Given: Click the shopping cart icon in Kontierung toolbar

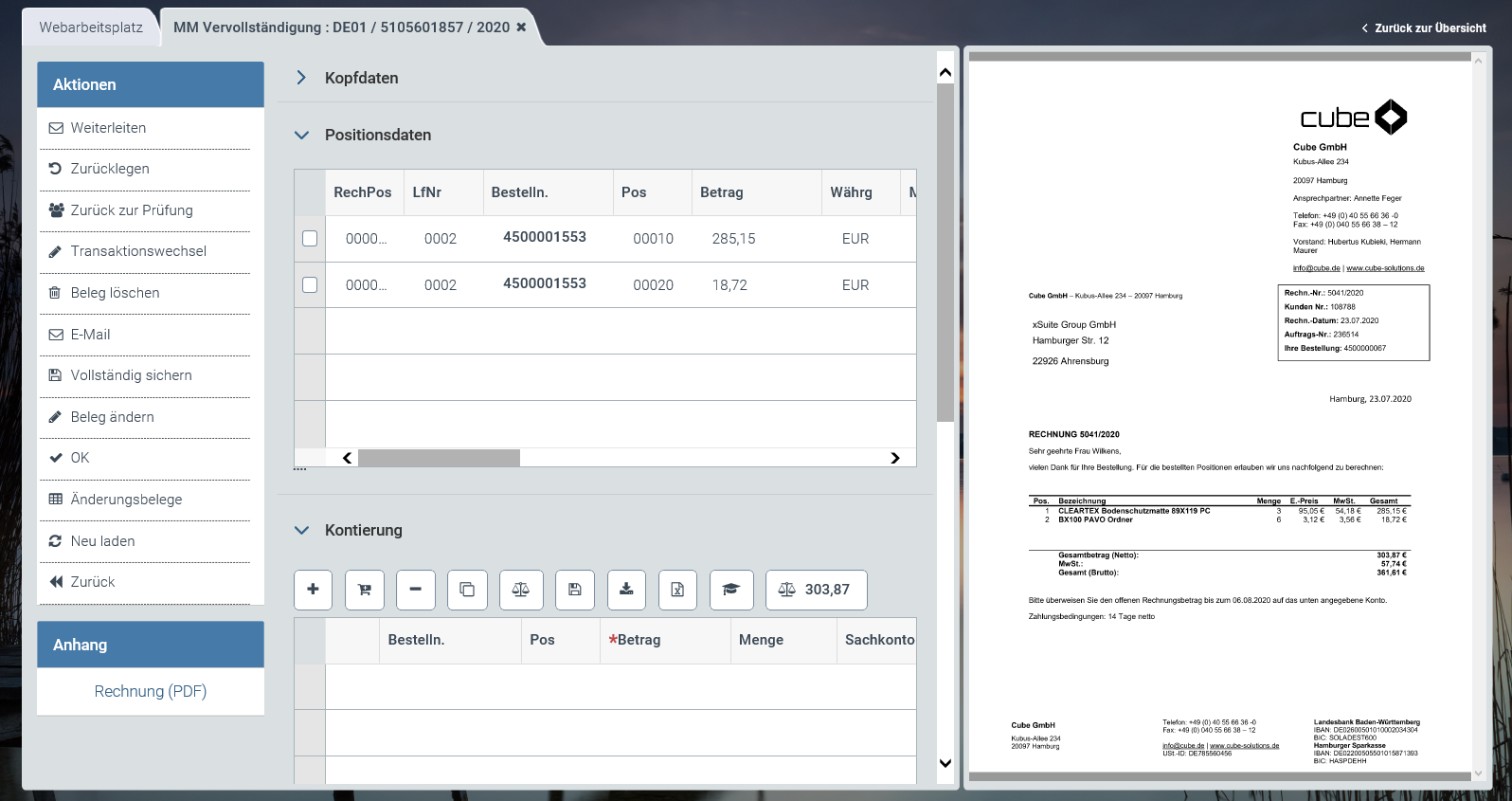Looking at the screenshot, I should point(365,590).
